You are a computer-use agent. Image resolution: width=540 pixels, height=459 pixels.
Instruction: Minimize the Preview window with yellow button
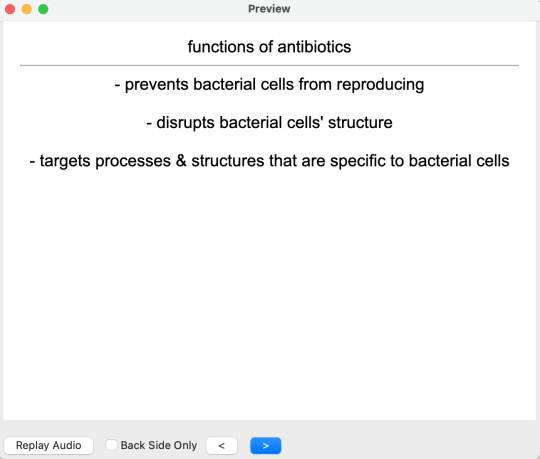27,9
